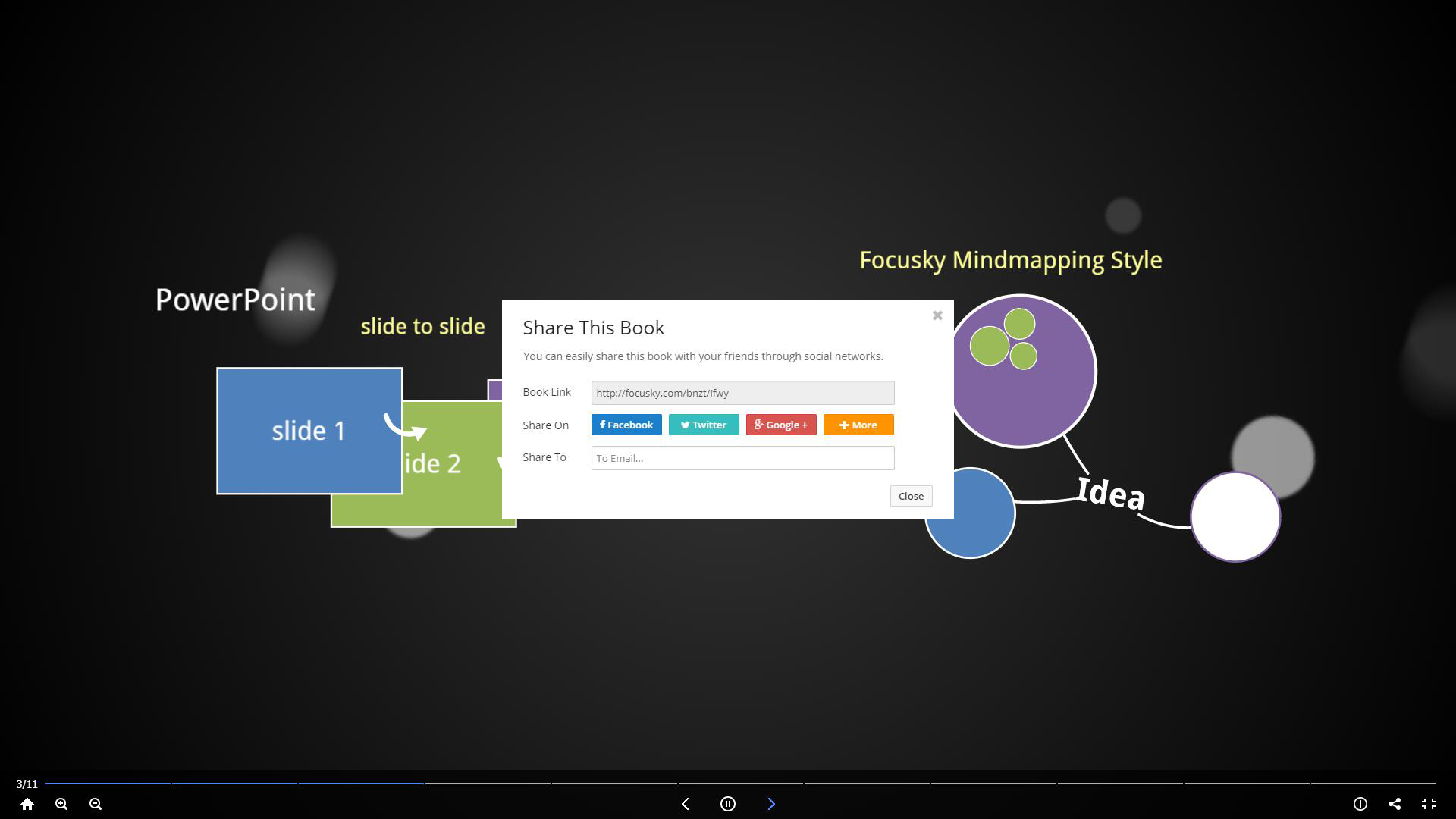Click the Share This Book title
Image resolution: width=1456 pixels, height=819 pixels.
[x=594, y=328]
